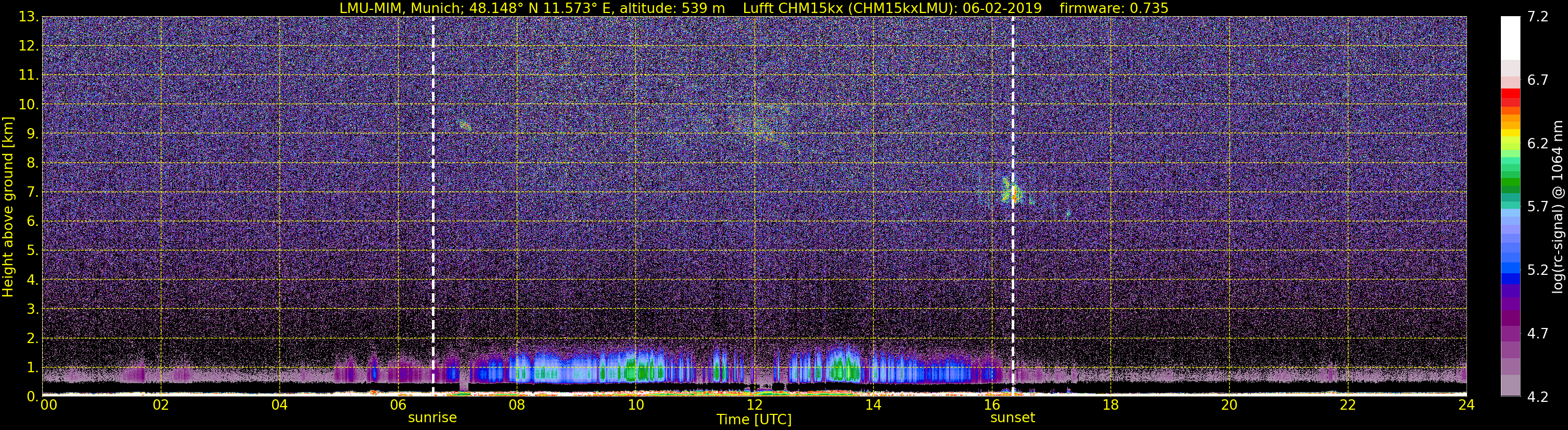Screen dimensions: 1568x430
Task: Click the colorbar tick value 5.2
Action: [x=1538, y=270]
